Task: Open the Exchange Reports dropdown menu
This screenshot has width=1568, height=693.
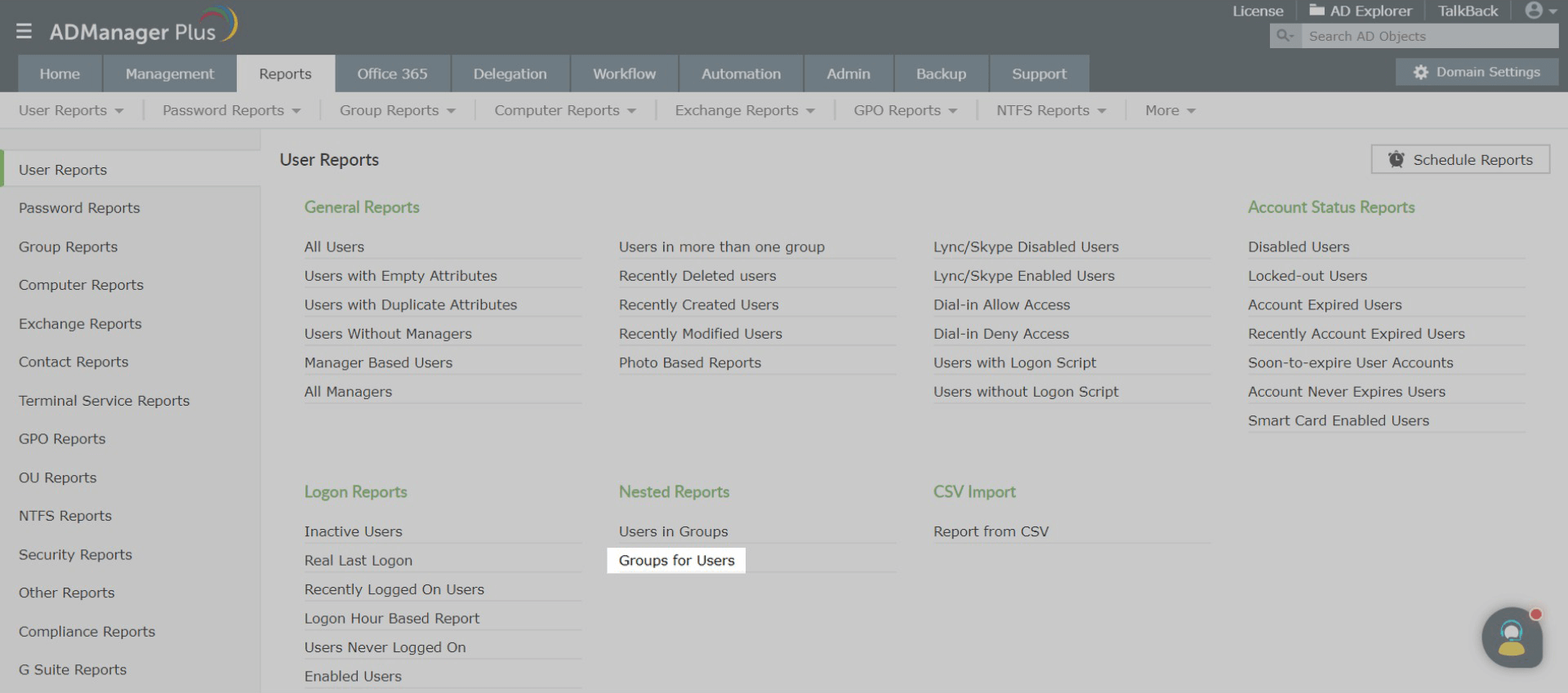Action: tap(745, 110)
